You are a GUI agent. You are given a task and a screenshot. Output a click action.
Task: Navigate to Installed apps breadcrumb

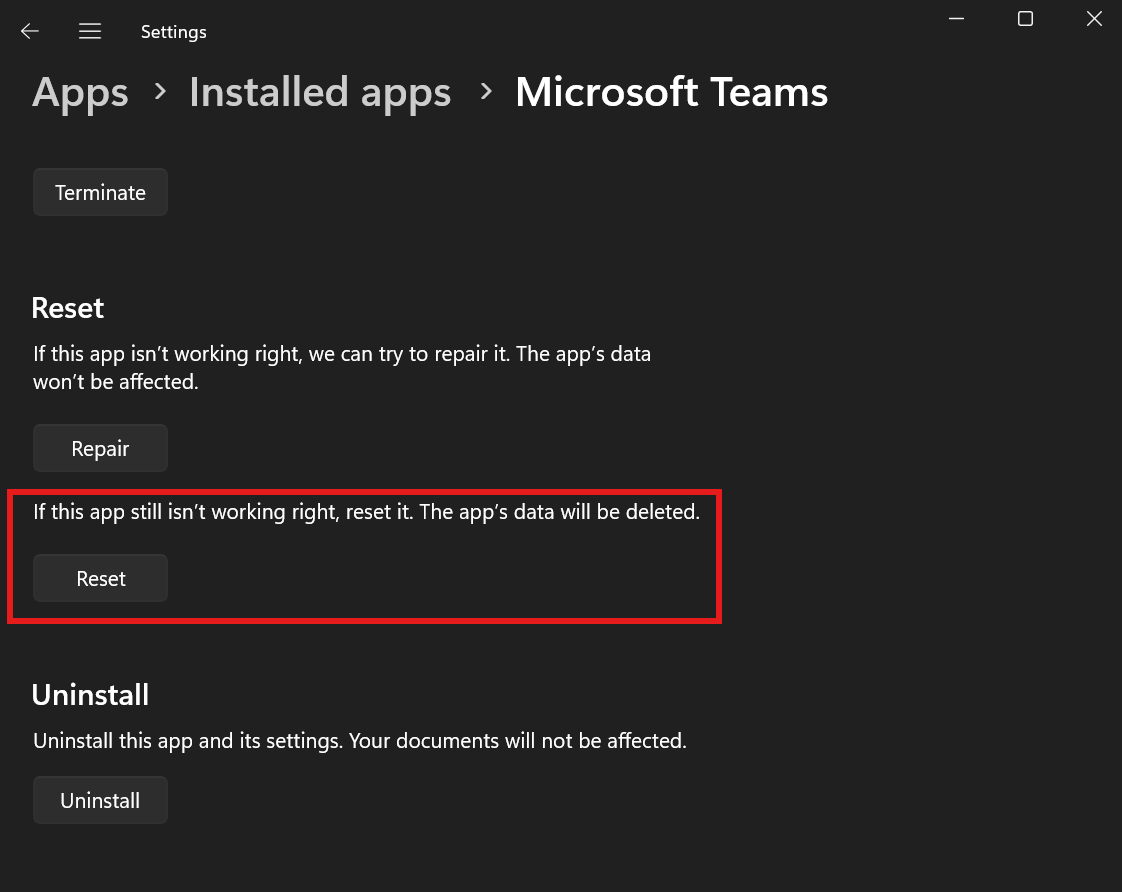[x=320, y=93]
